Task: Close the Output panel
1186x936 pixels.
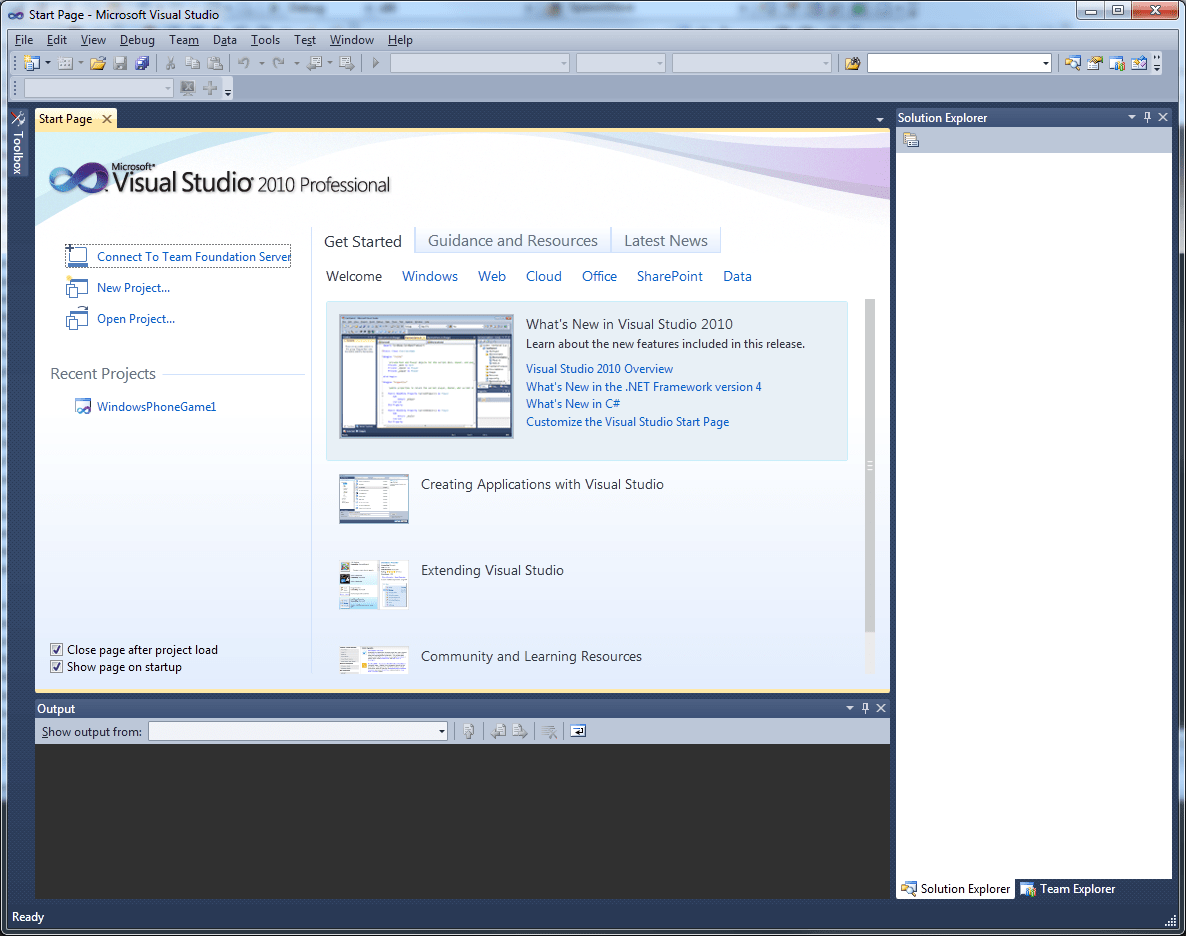Action: (881, 708)
